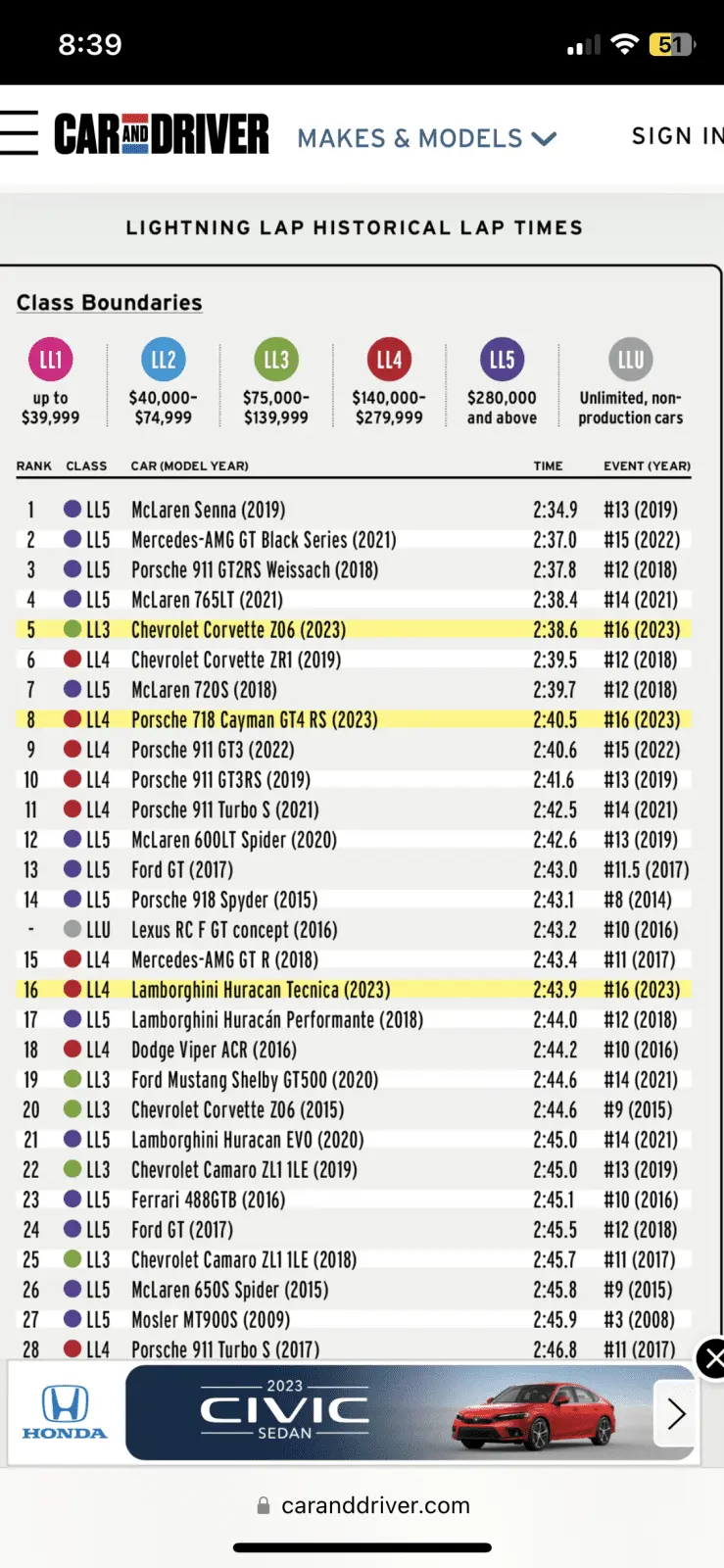Click the Sign In link

676,136
